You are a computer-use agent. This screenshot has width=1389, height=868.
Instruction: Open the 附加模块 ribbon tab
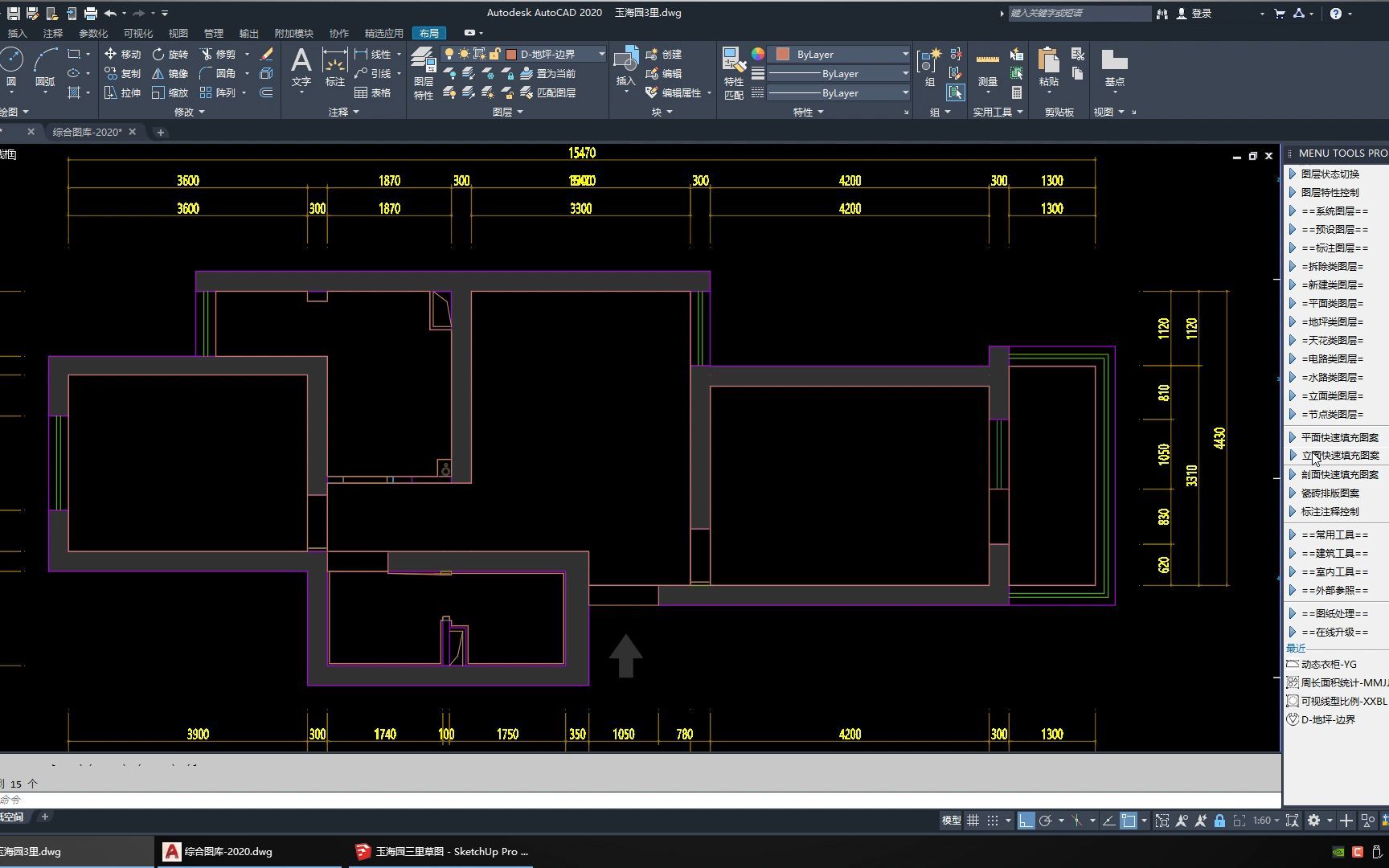[293, 33]
